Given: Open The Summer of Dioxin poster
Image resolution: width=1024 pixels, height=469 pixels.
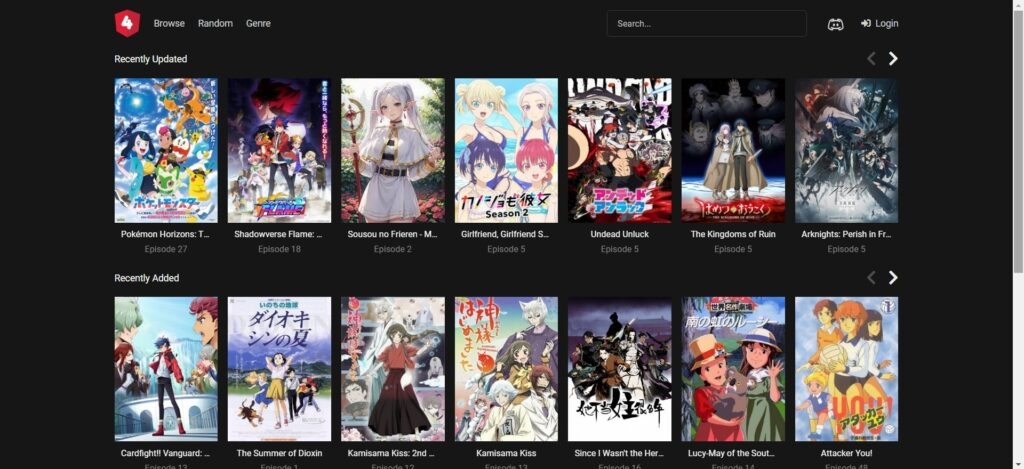Looking at the screenshot, I should [x=280, y=369].
